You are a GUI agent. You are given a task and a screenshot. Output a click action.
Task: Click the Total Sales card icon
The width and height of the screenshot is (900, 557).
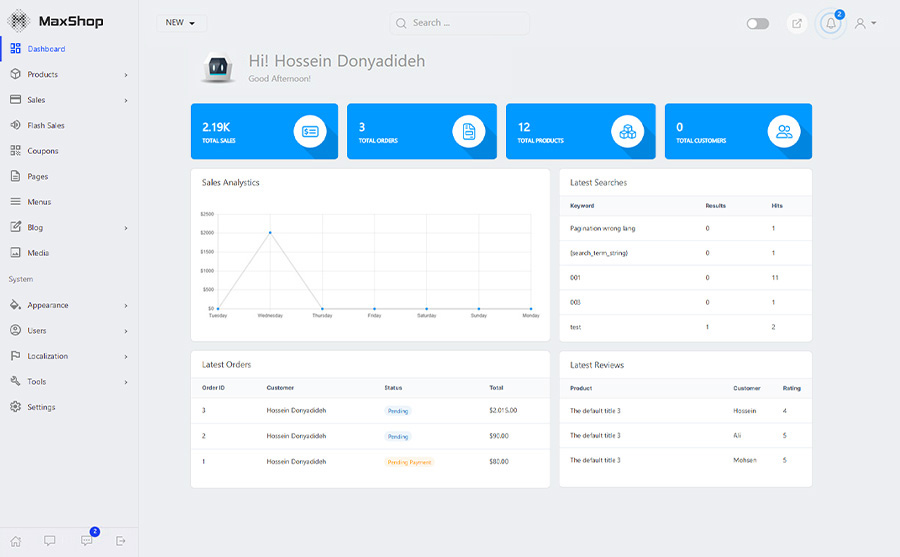pyautogui.click(x=309, y=131)
